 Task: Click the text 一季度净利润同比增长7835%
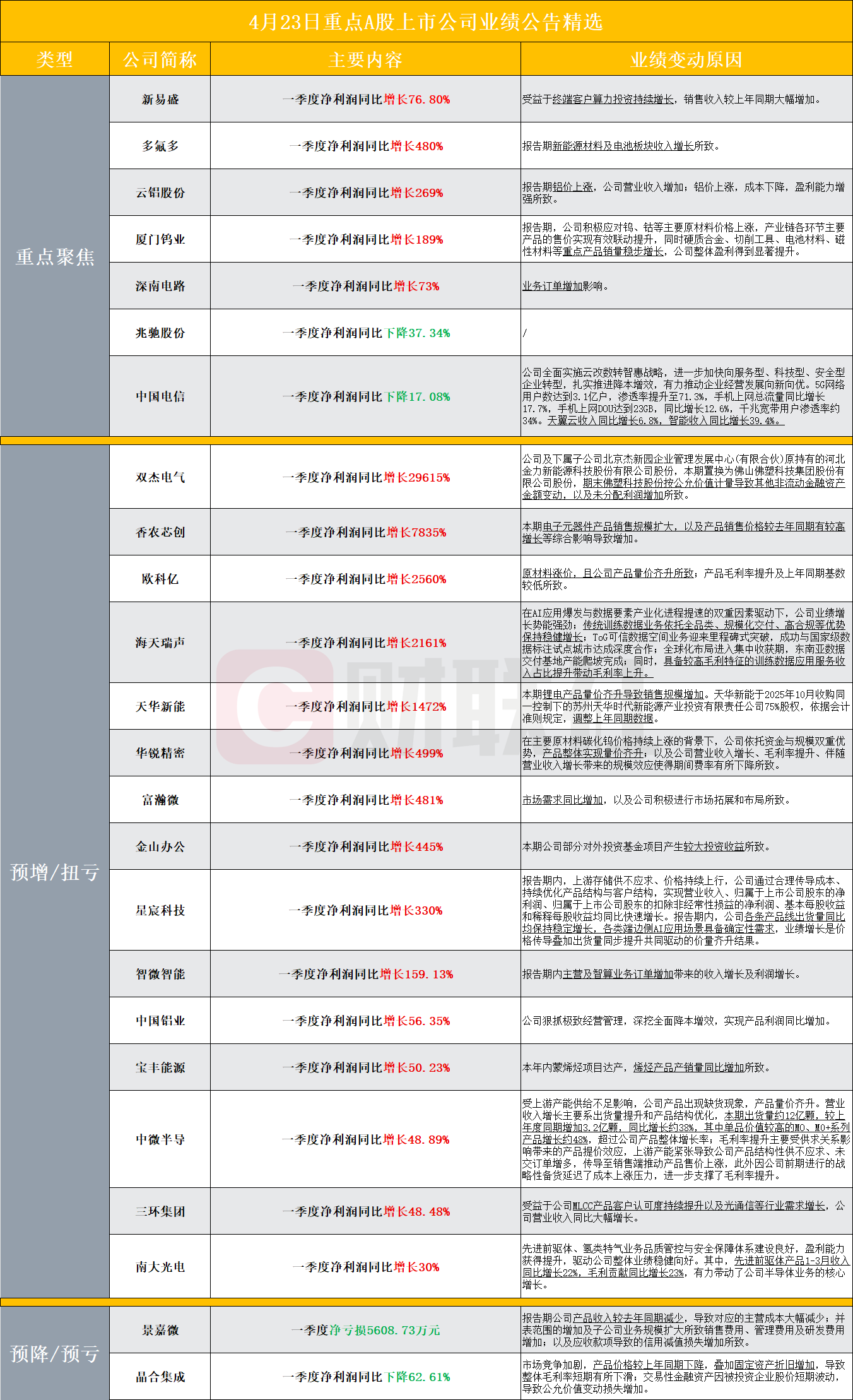pyautogui.click(x=366, y=532)
